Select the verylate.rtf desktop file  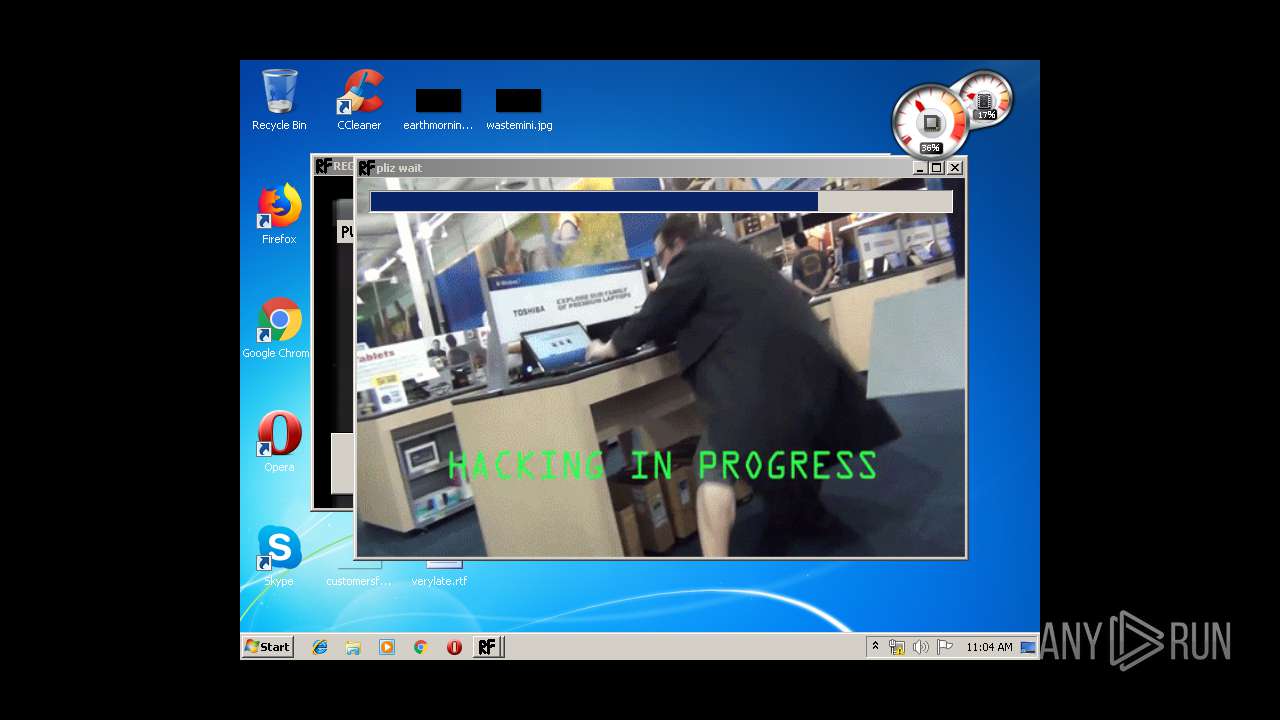pyautogui.click(x=439, y=574)
